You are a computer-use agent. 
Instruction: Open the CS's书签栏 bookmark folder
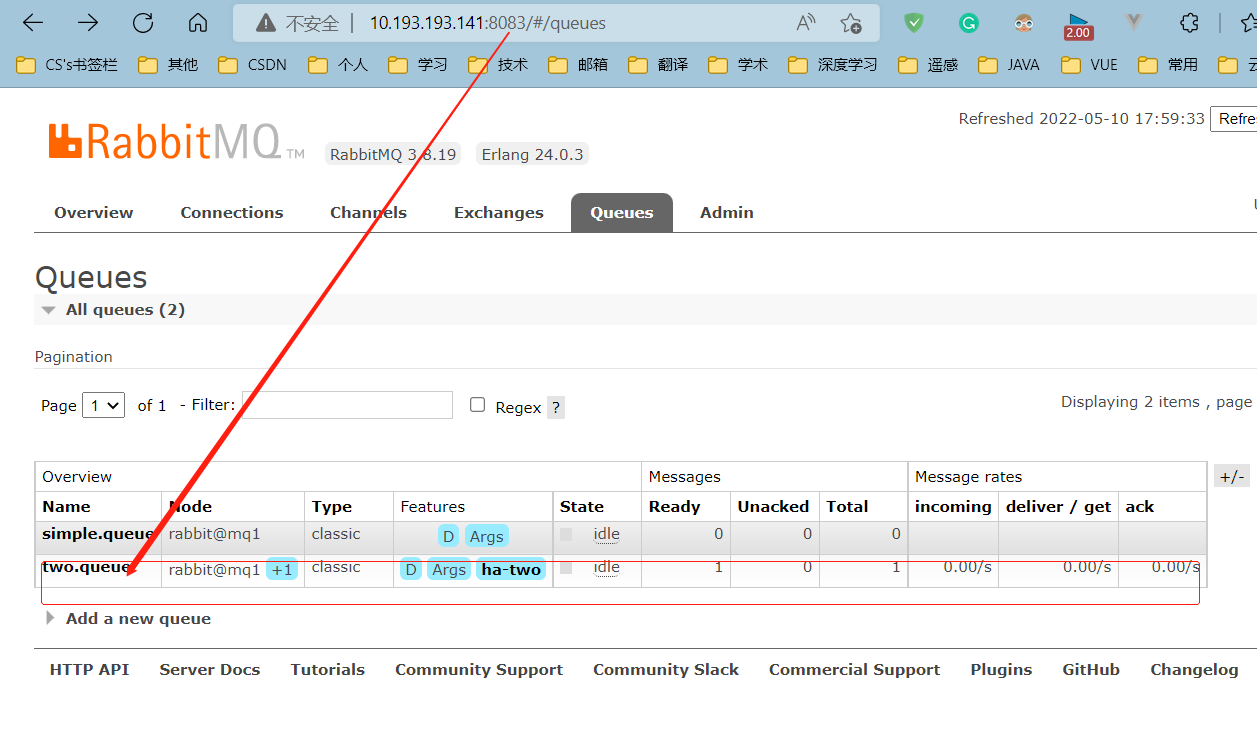pos(68,65)
